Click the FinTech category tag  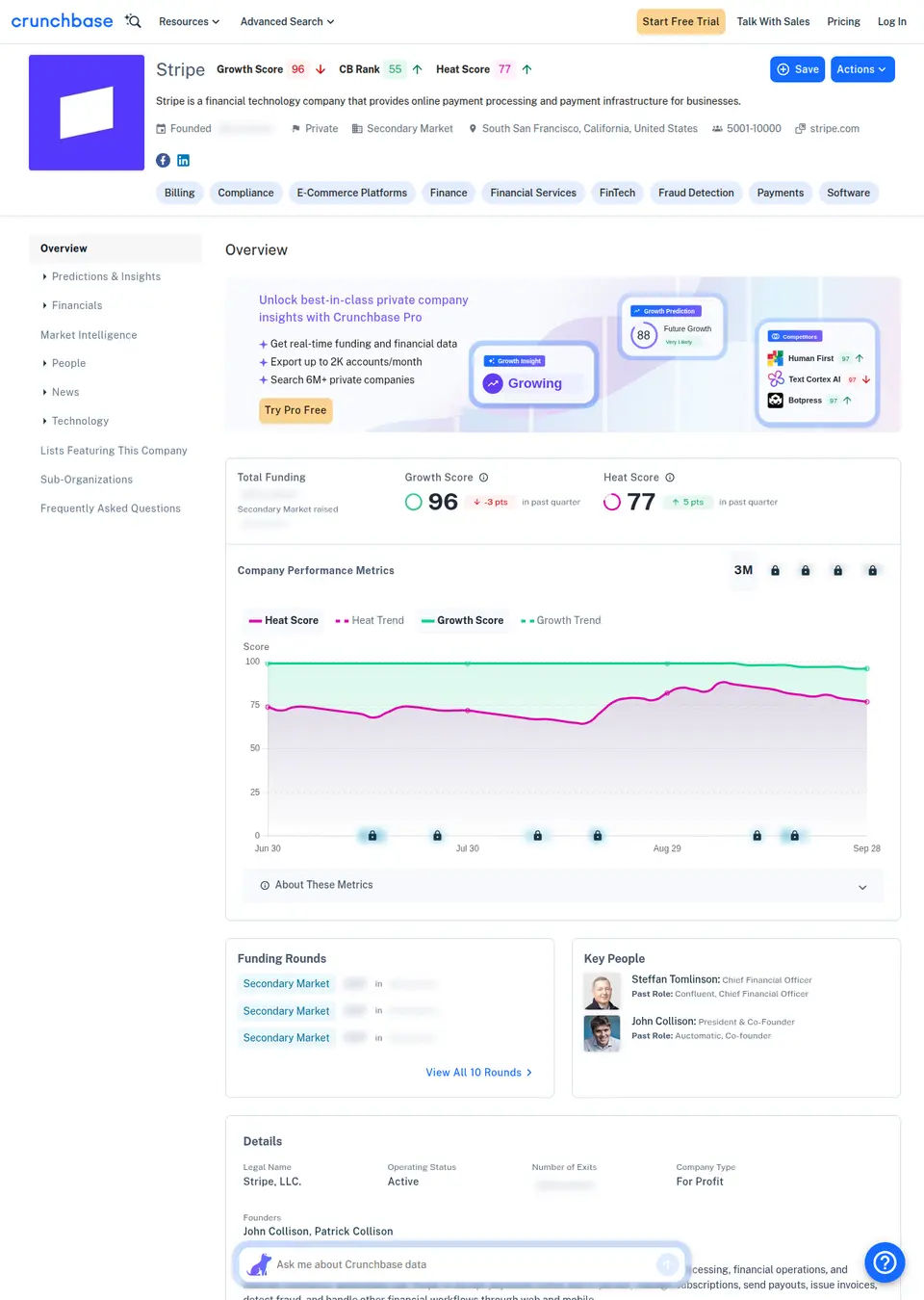pos(617,194)
